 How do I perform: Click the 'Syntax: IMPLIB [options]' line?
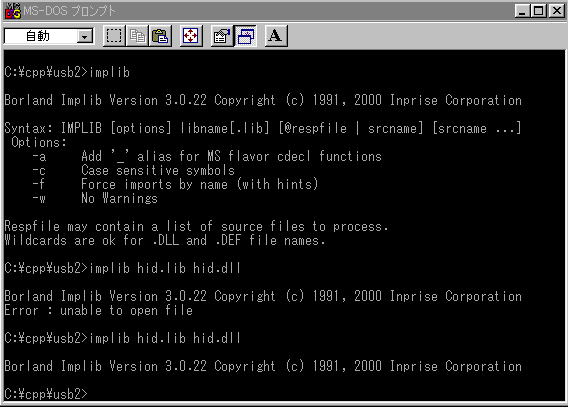pos(263,128)
